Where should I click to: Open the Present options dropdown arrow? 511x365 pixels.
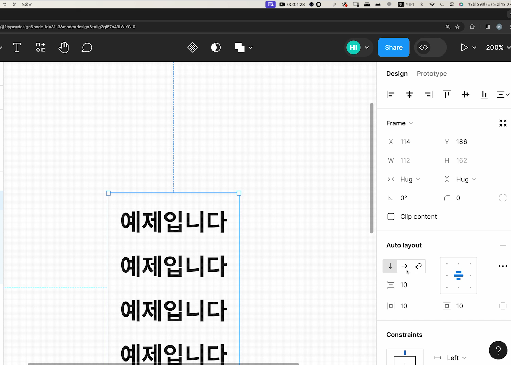pos(474,48)
